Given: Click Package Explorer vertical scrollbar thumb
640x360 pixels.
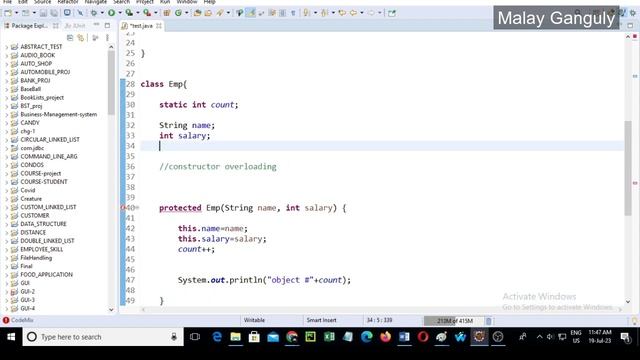Looking at the screenshot, I should tap(111, 82).
